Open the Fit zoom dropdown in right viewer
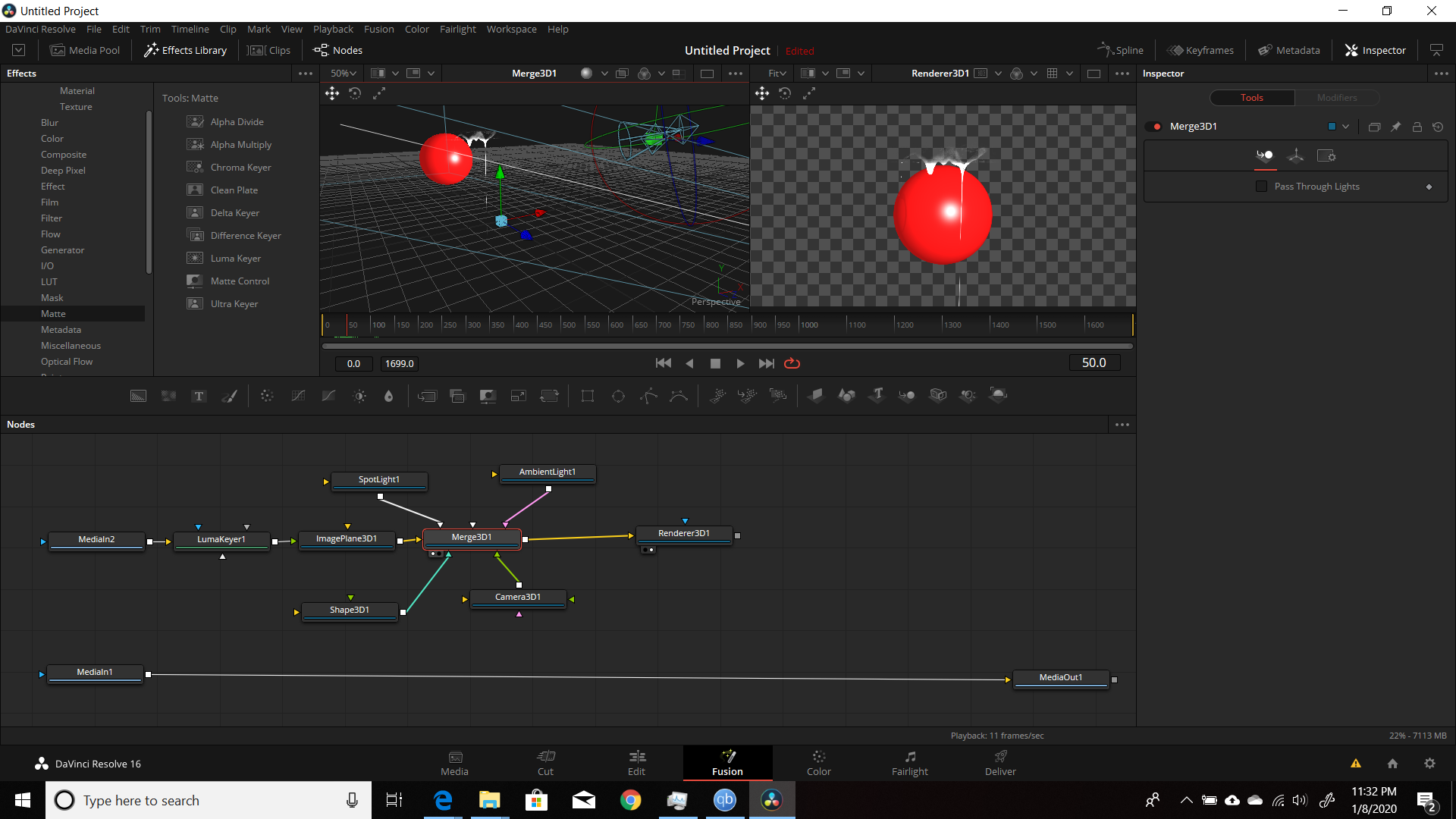The image size is (1456, 819). pos(777,74)
